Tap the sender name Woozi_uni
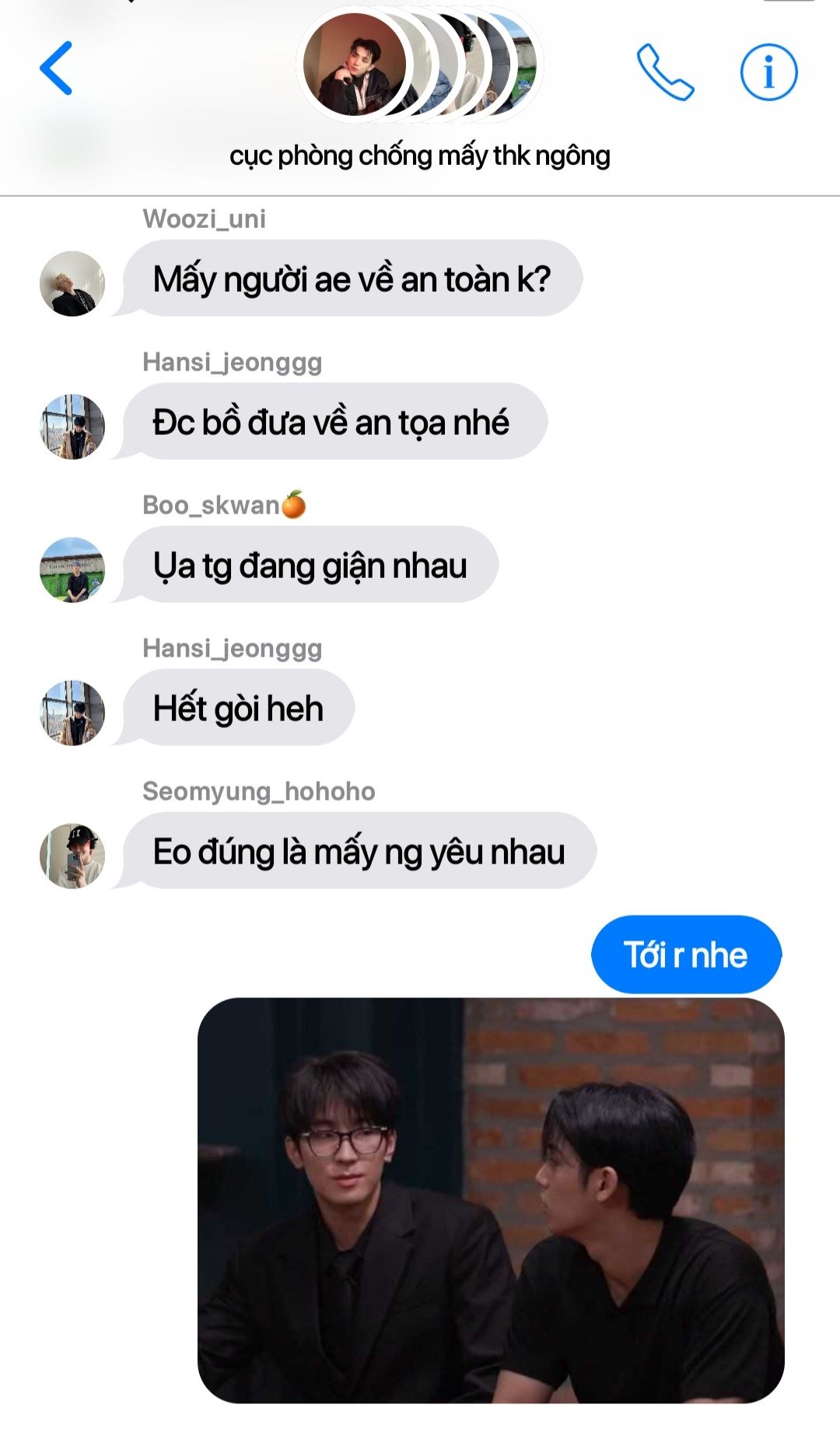The height and width of the screenshot is (1429, 840). coord(205,219)
